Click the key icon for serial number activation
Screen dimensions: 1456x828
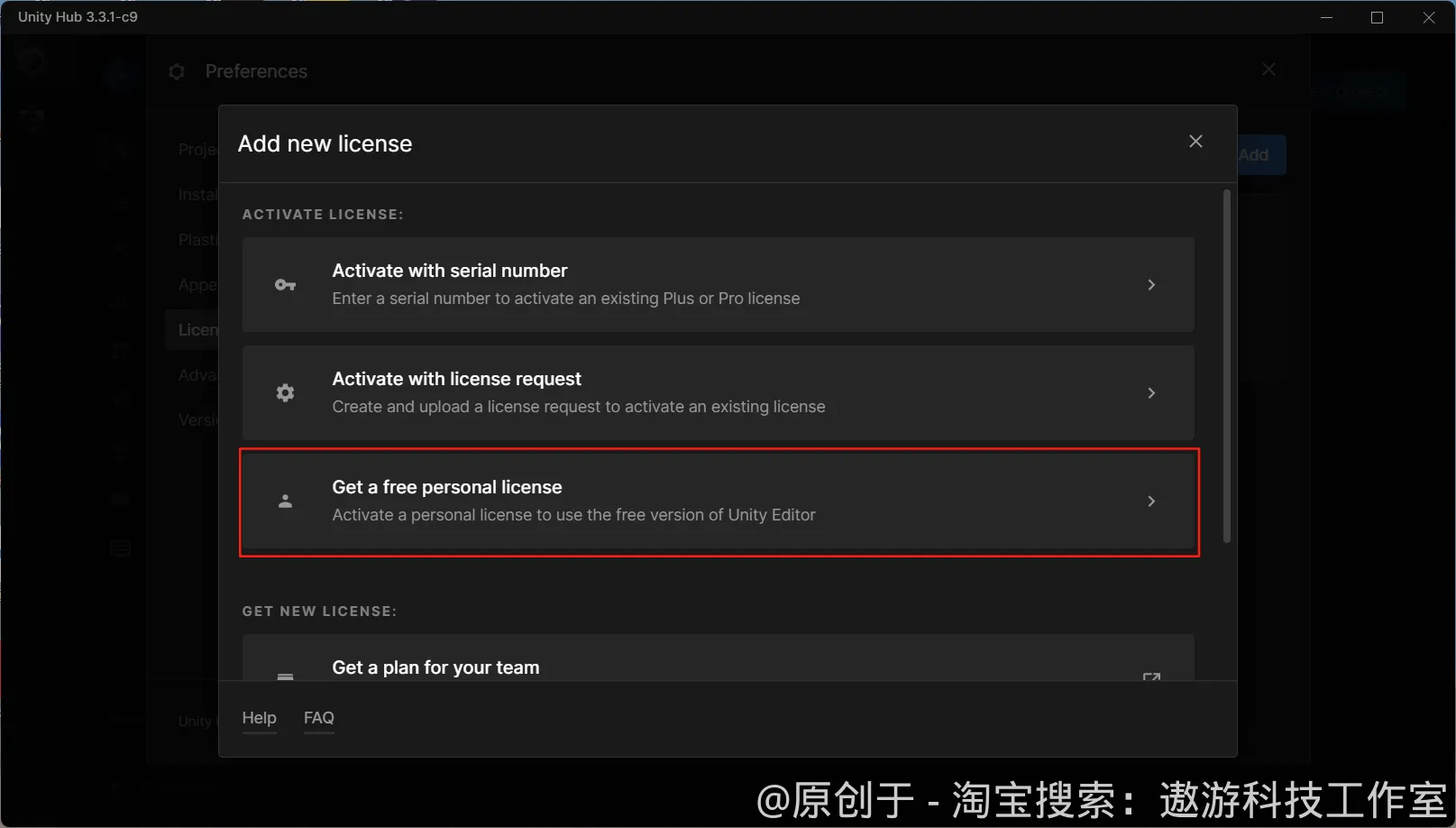[285, 285]
